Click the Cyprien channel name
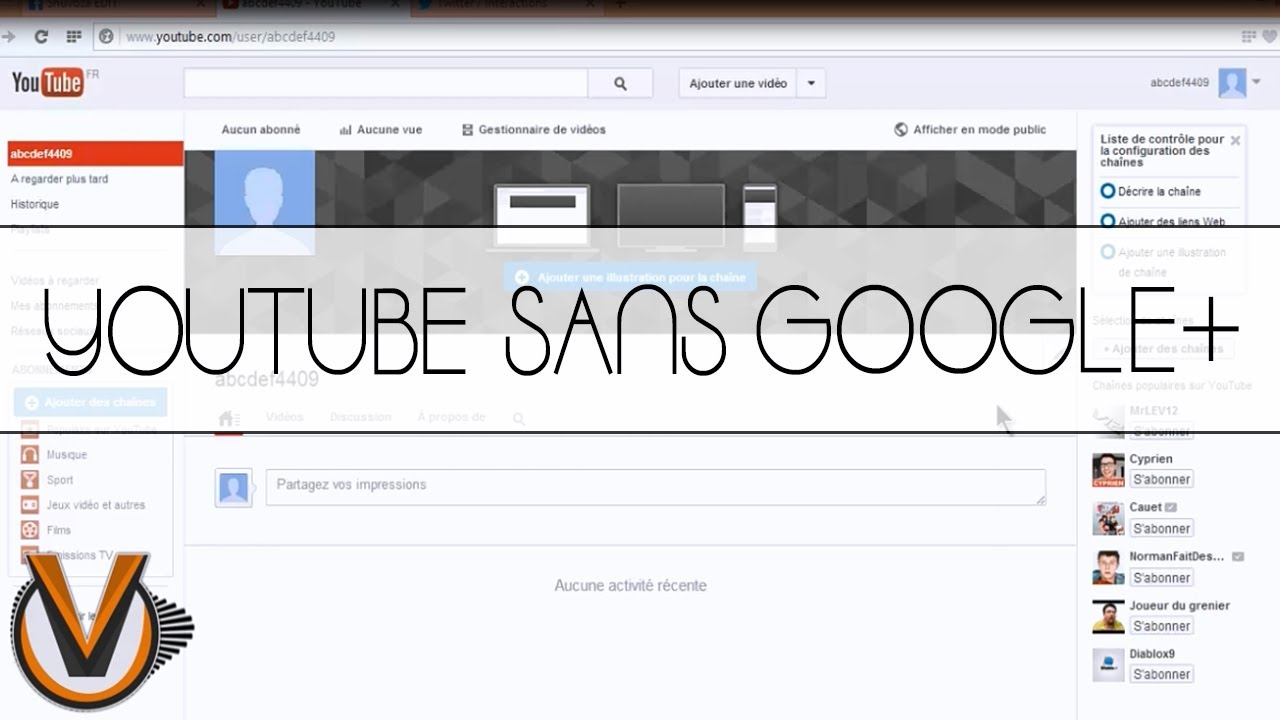Image resolution: width=1280 pixels, height=720 pixels. [1151, 459]
